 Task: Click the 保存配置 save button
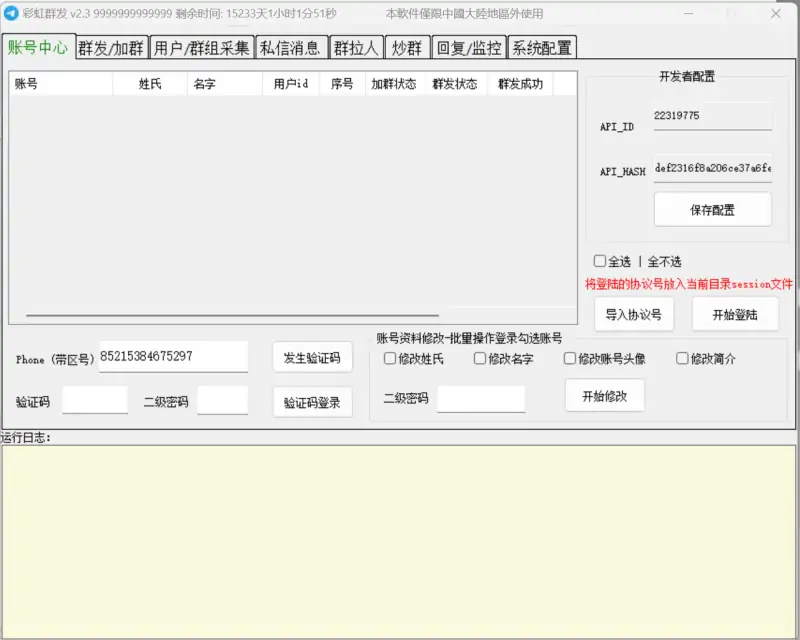[x=712, y=210]
